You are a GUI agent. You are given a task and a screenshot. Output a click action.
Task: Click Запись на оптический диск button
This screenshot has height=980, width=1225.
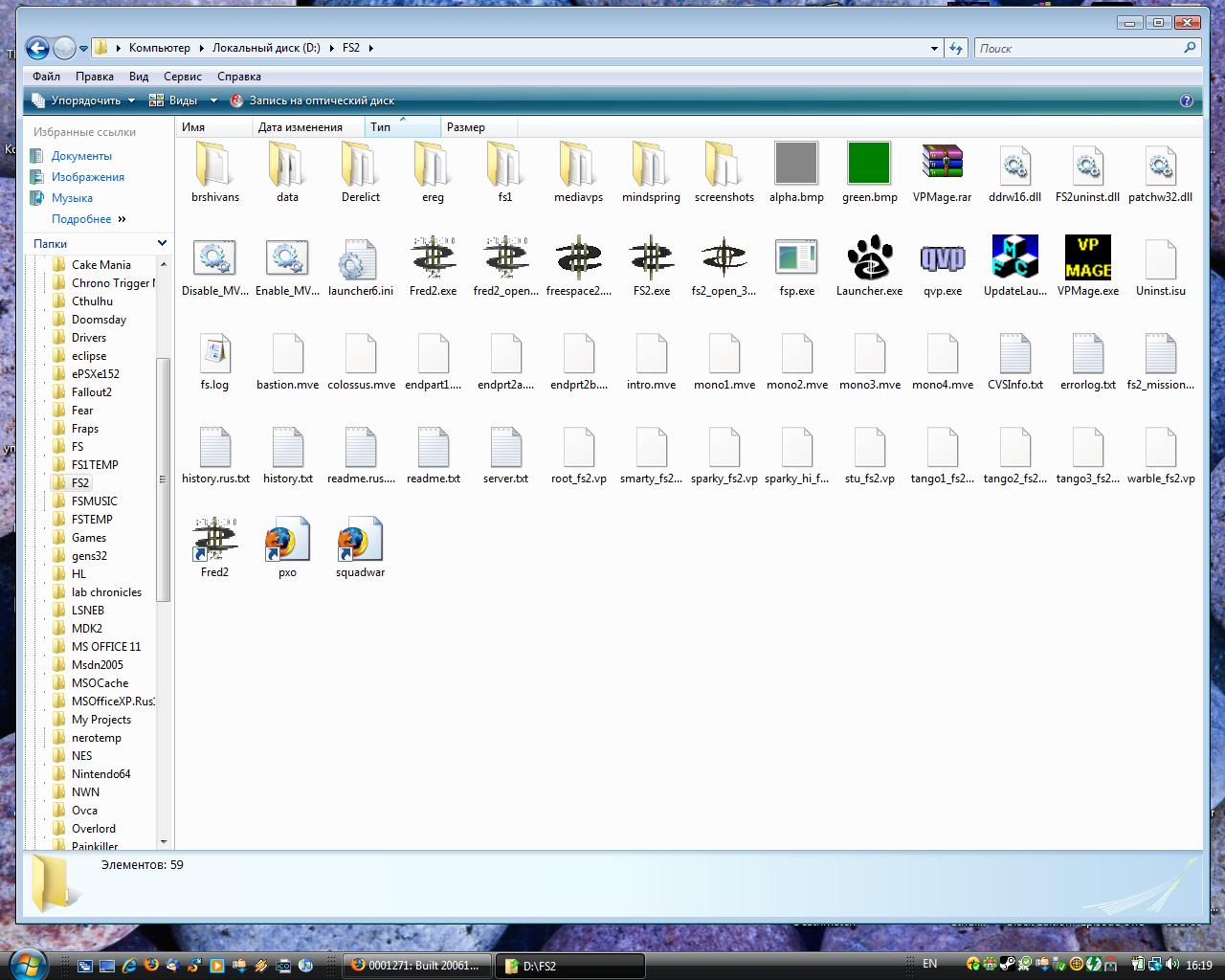coord(312,100)
